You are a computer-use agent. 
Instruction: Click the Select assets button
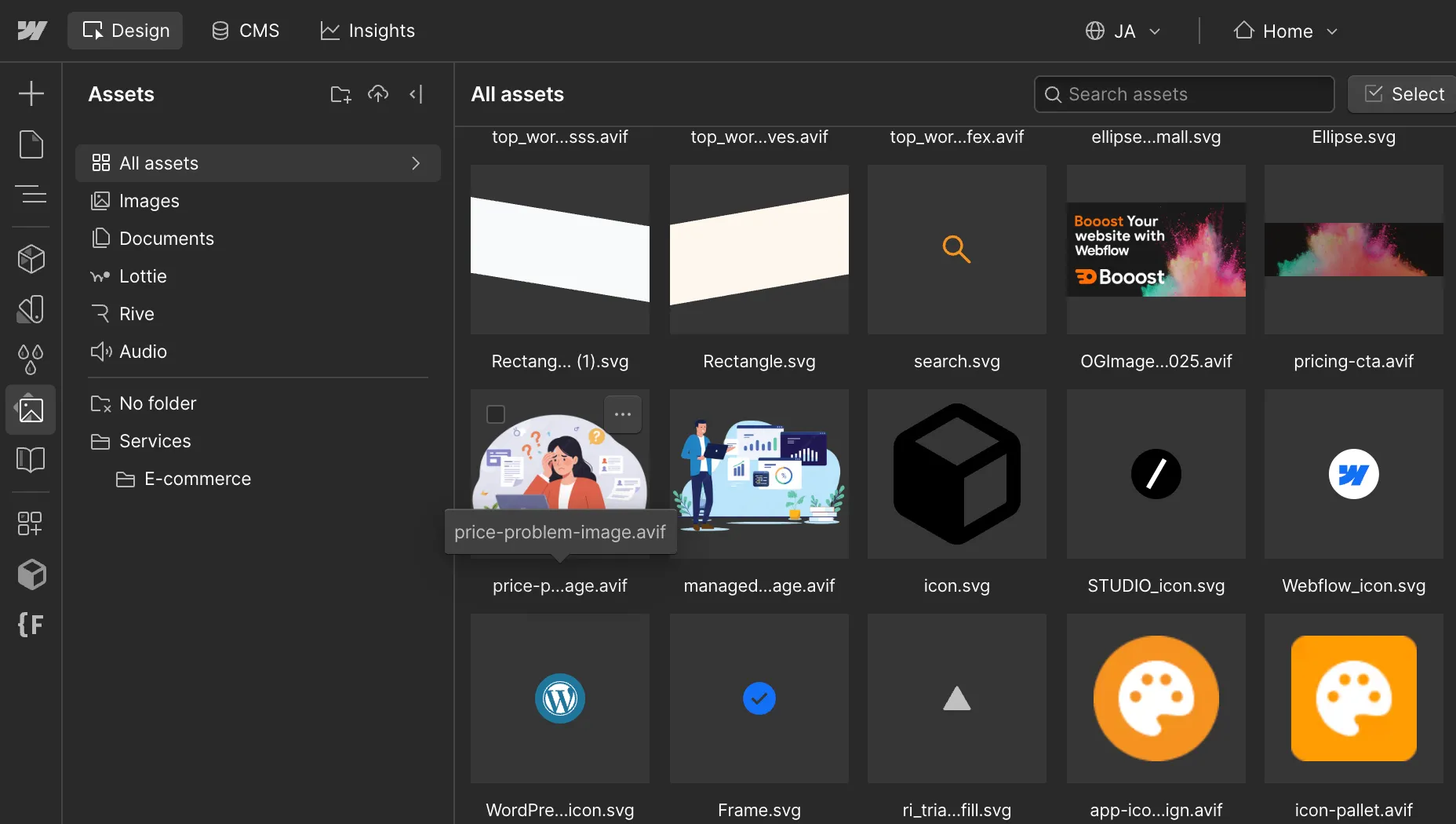tap(1403, 94)
